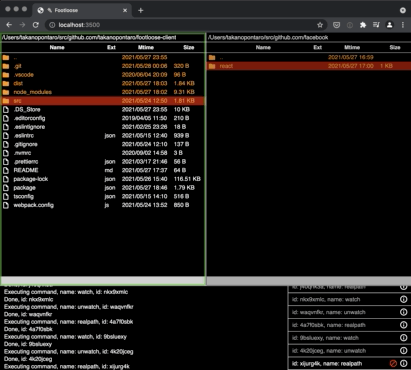Cancel the running xijurg4k realpath task

[x=393, y=363]
